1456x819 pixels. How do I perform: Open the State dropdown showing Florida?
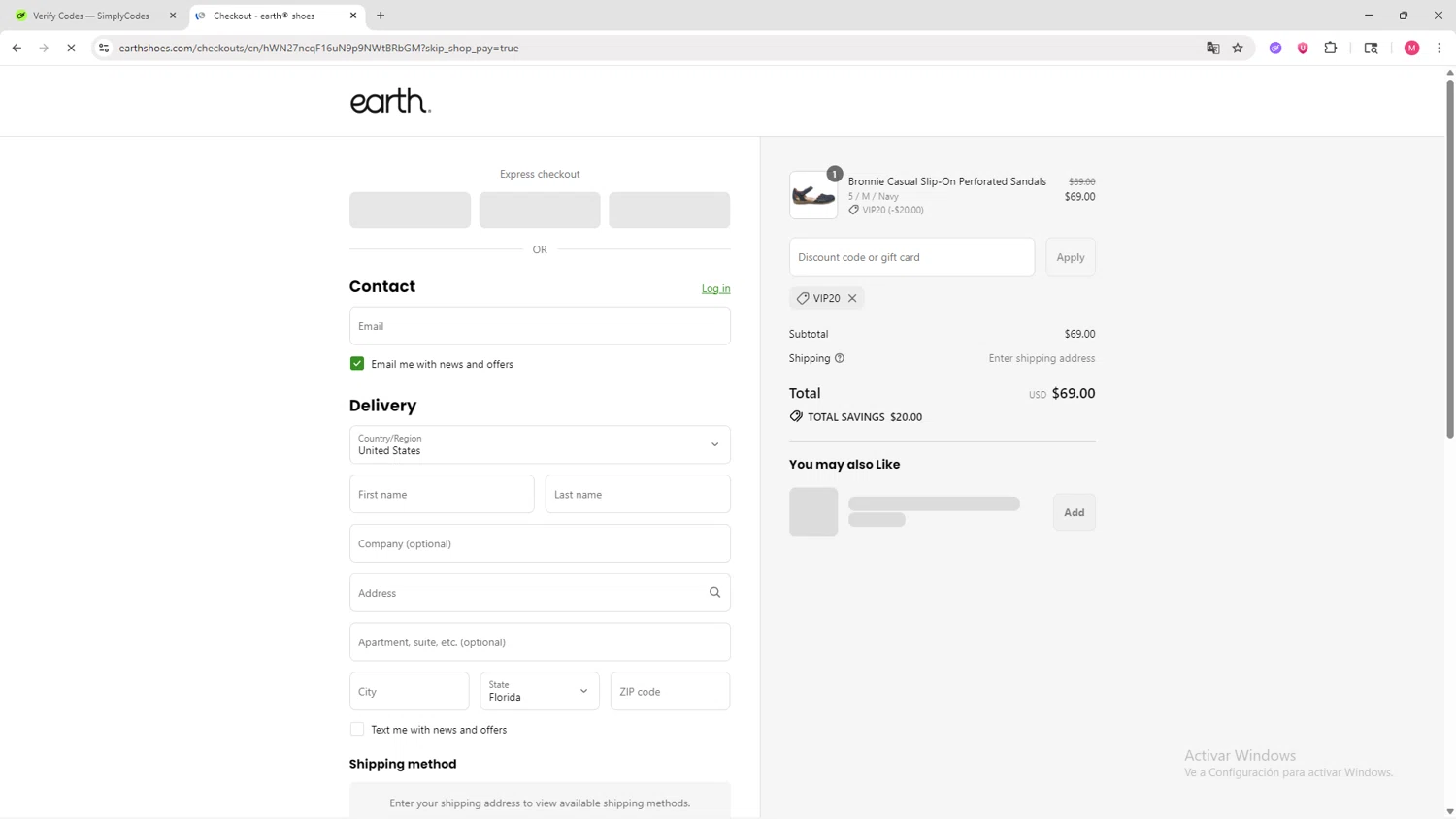(540, 691)
